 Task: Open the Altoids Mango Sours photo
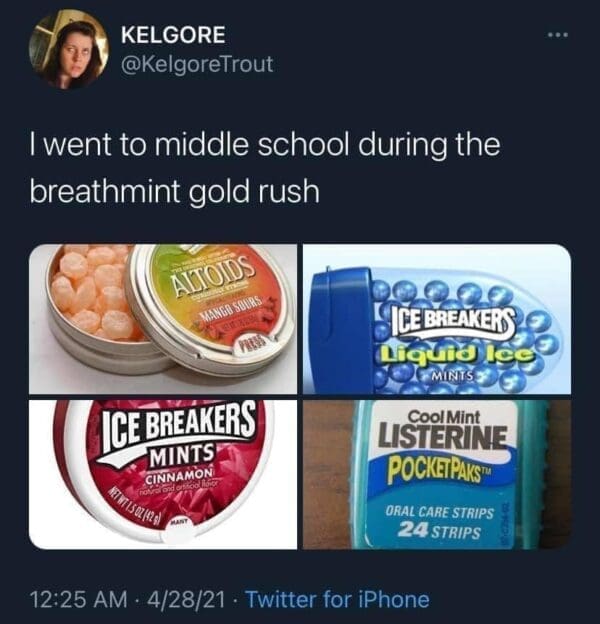[x=163, y=319]
